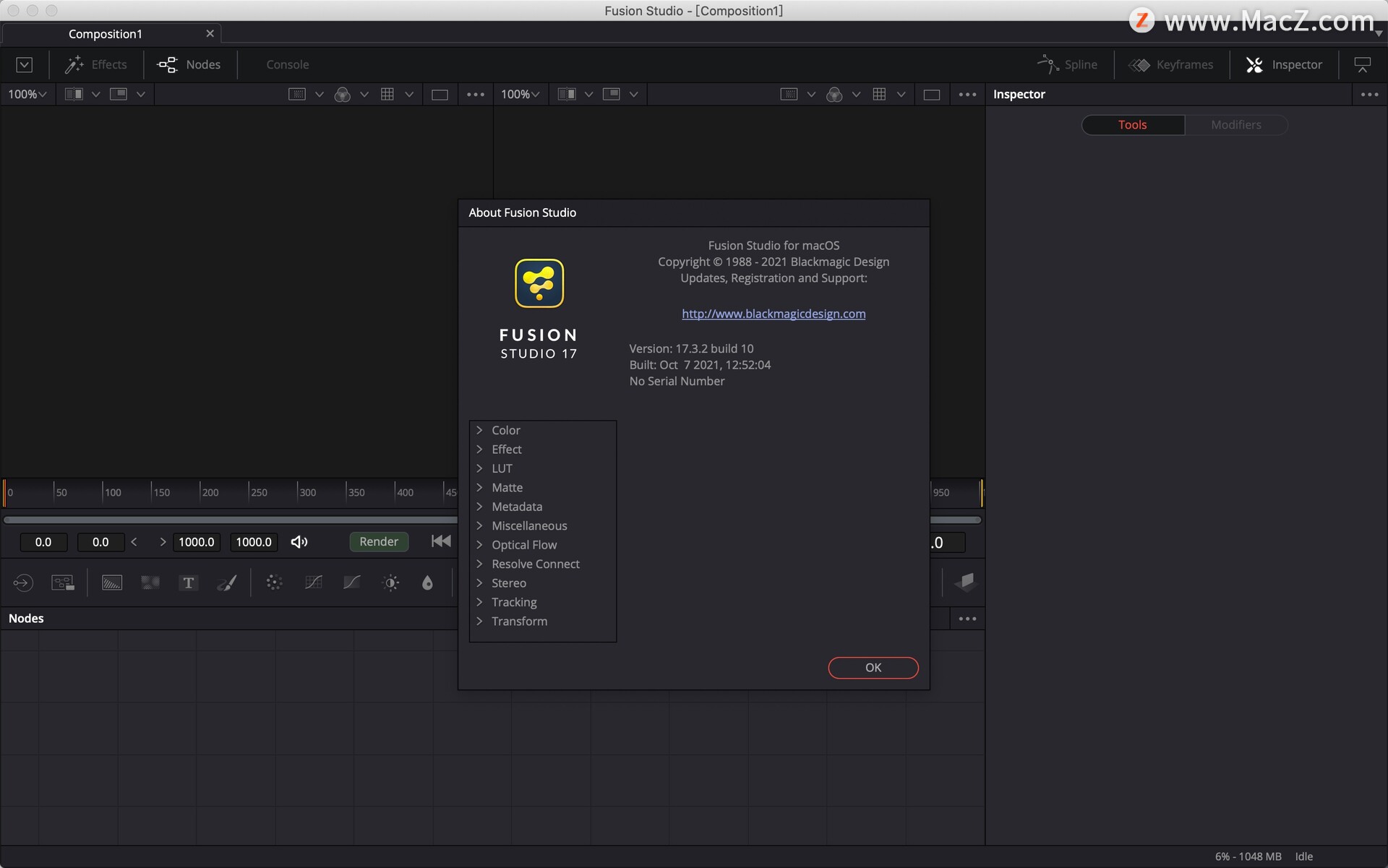
Task: Click the Nodes panel icon
Action: click(166, 63)
